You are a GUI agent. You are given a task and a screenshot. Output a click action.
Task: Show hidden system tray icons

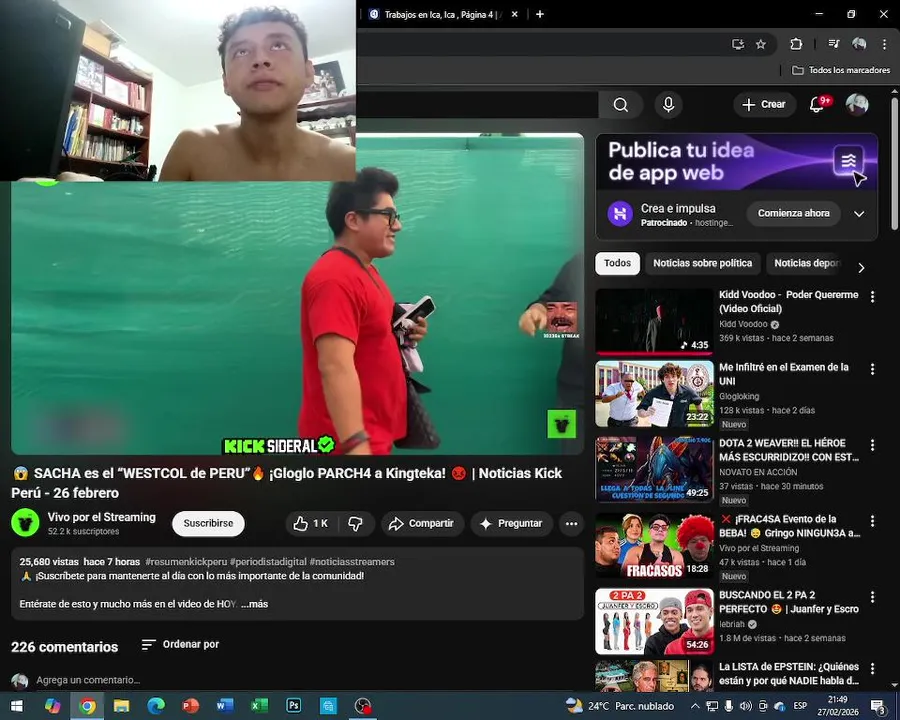695,706
